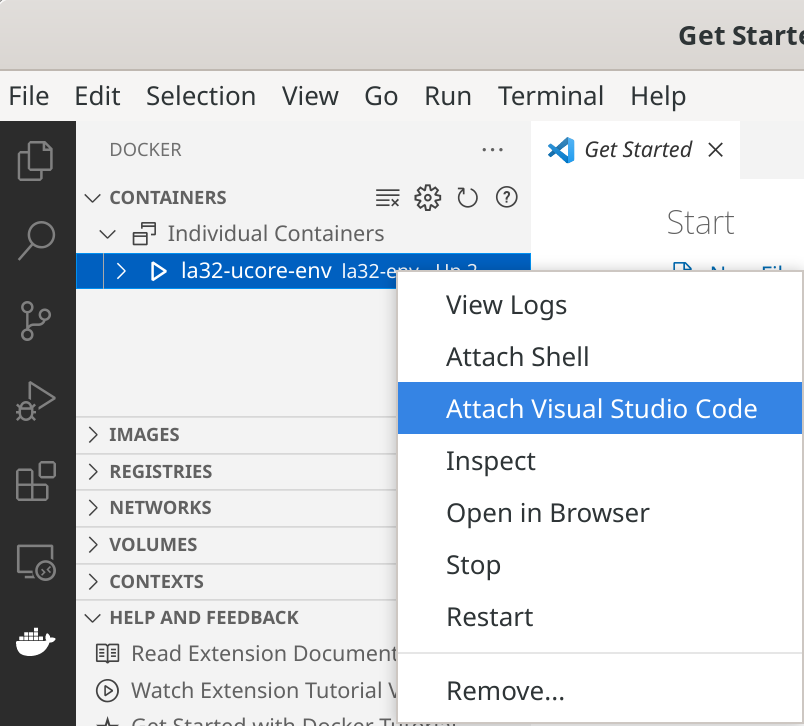Screen dimensions: 804x726
Task: Open the Docker whale icon in activity bar
Action: point(36,641)
